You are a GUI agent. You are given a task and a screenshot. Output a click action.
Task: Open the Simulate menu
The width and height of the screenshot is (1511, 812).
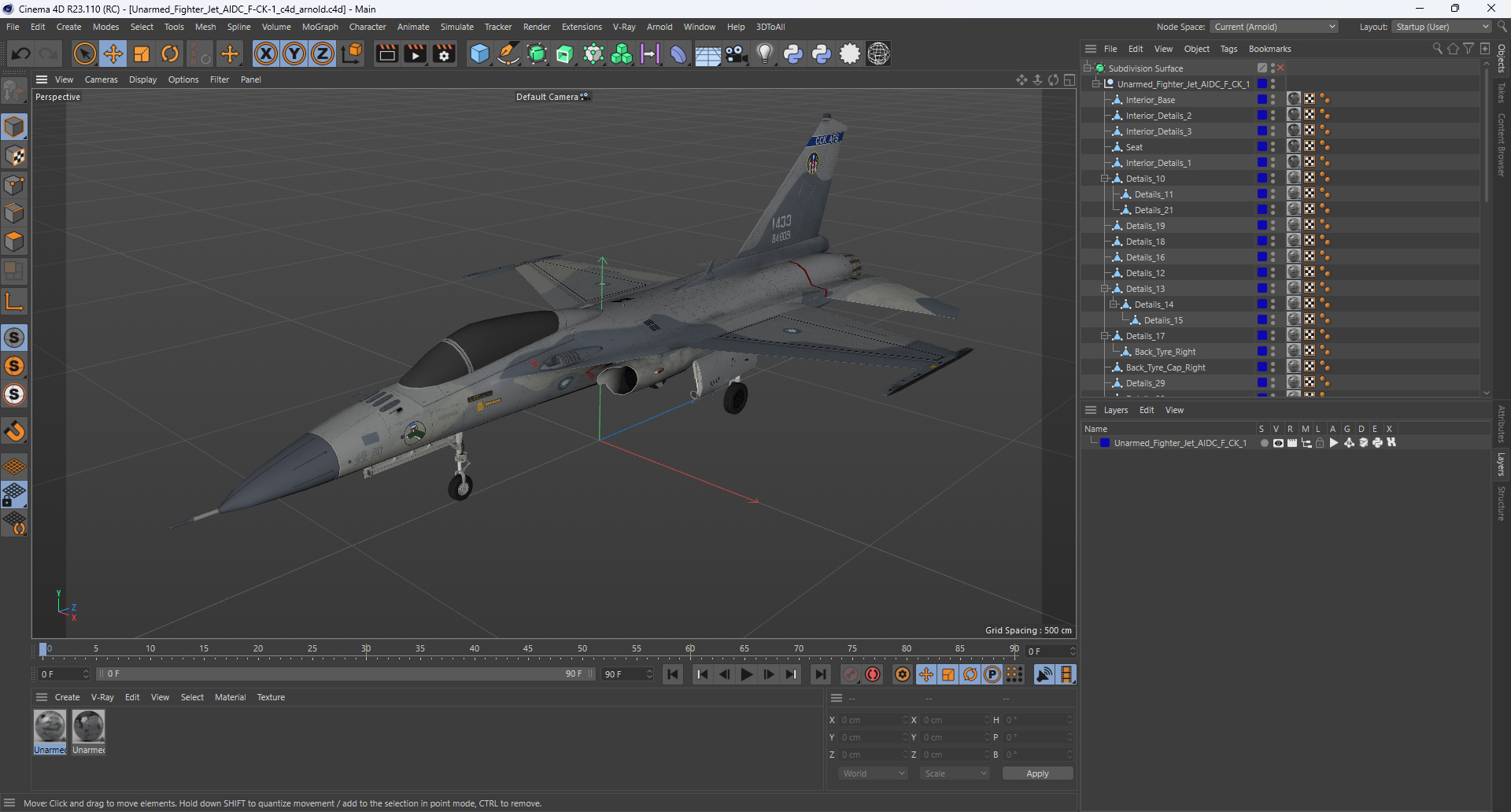click(x=456, y=27)
